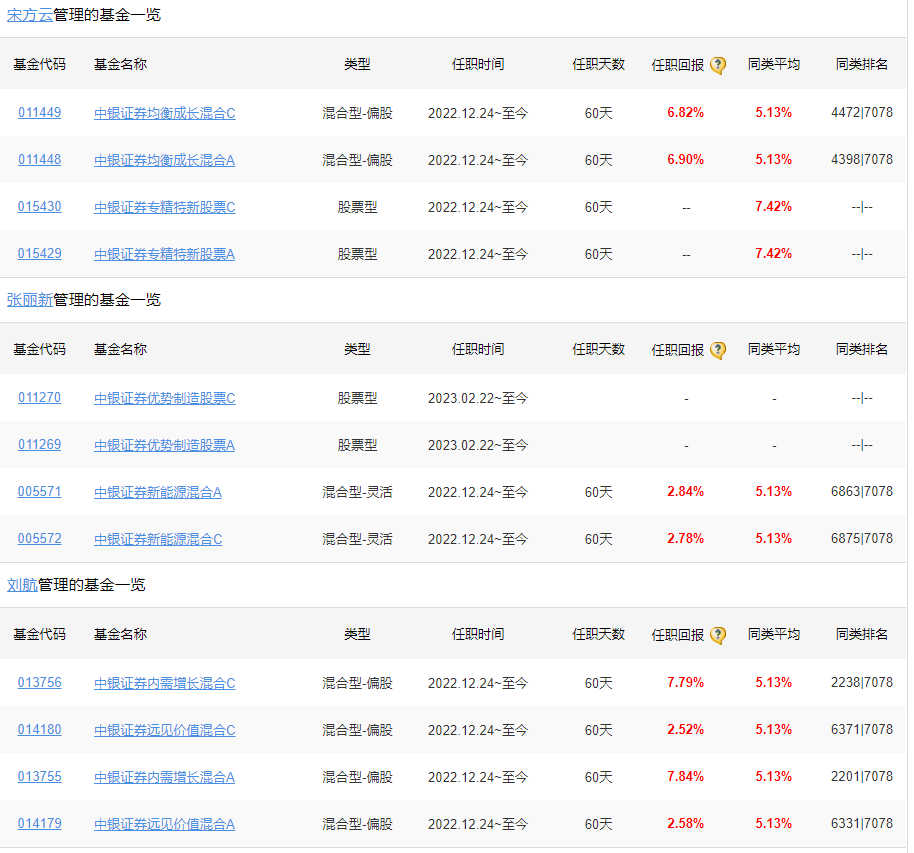Select the 2.58% return value
This screenshot has height=853, width=914.
pyautogui.click(x=686, y=824)
